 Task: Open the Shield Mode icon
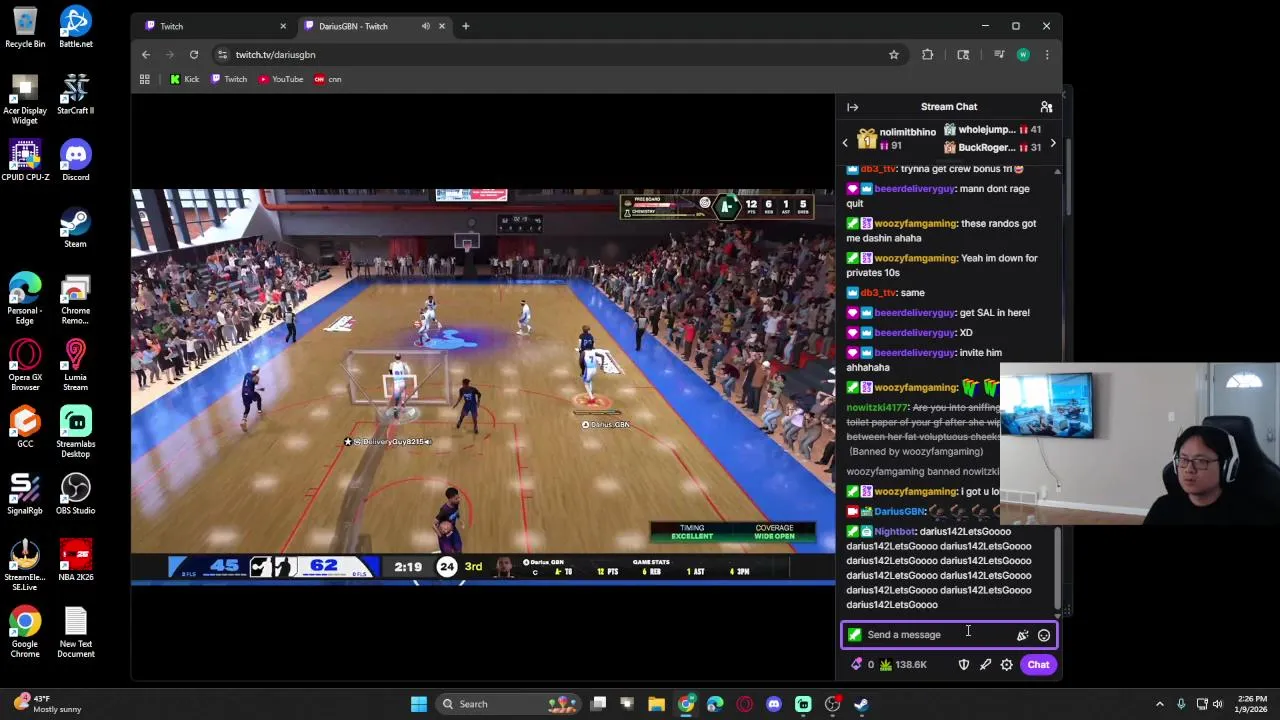(964, 665)
